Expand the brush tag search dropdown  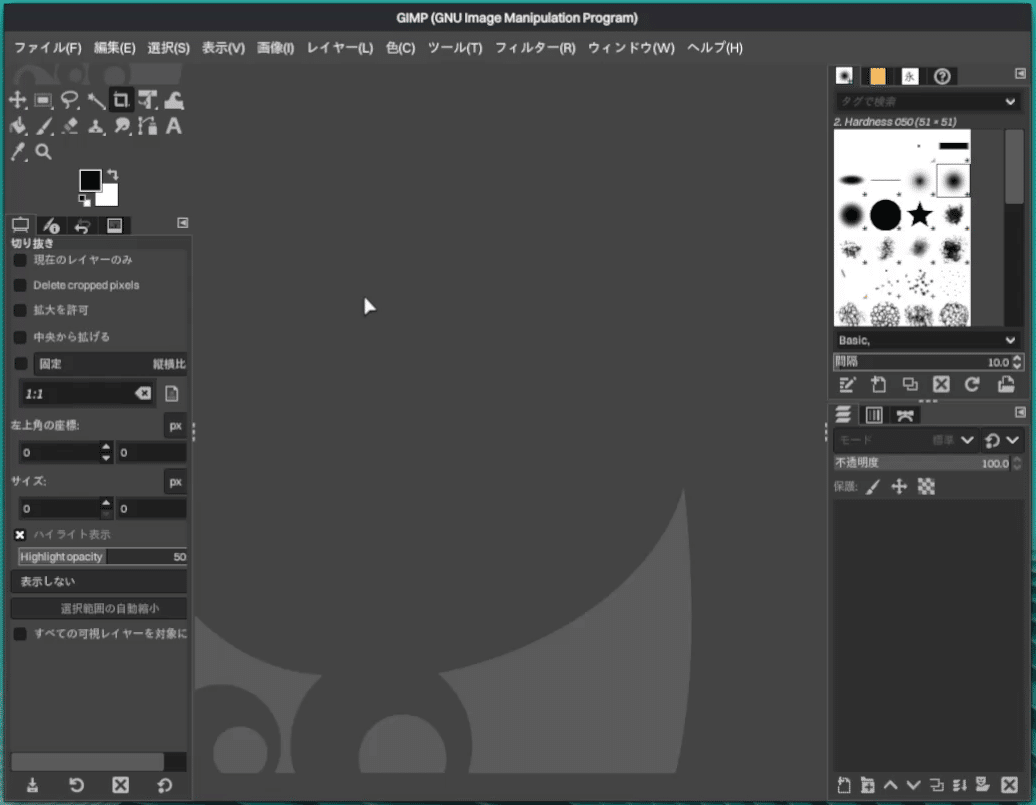pyautogui.click(x=1010, y=102)
